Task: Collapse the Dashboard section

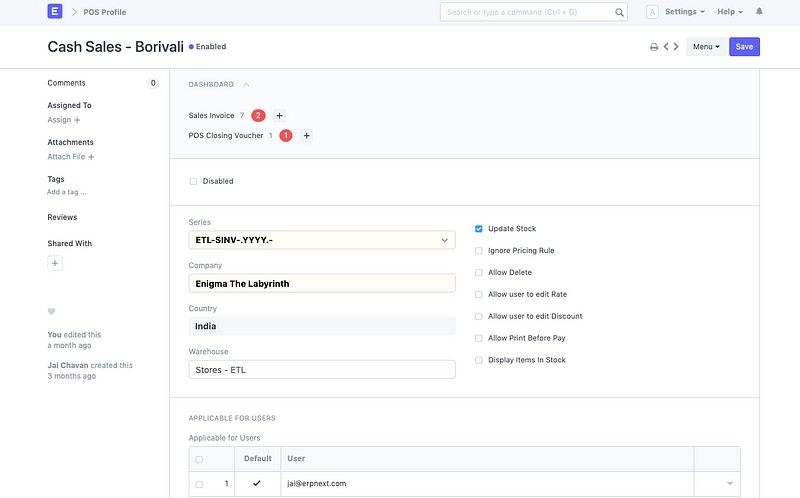Action: pyautogui.click(x=247, y=85)
